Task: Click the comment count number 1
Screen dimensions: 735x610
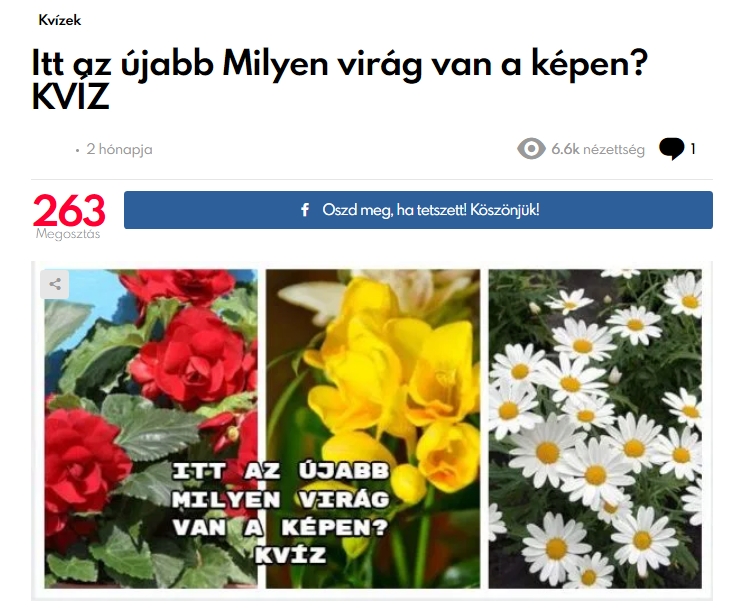Action: point(693,149)
